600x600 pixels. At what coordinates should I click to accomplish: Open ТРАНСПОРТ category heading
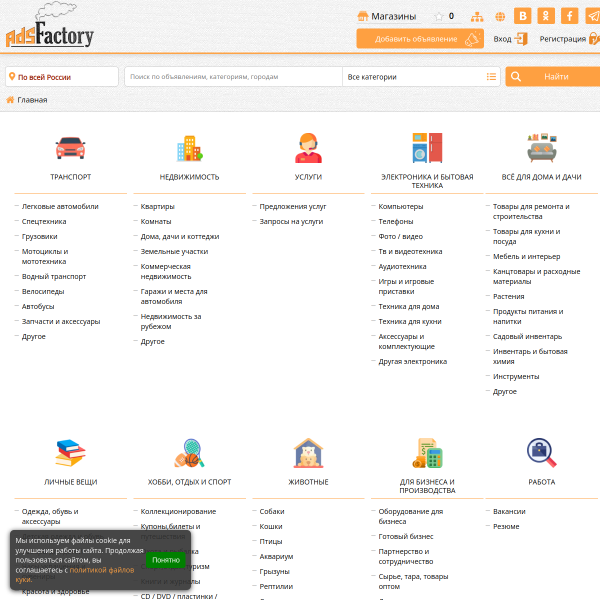[71, 177]
